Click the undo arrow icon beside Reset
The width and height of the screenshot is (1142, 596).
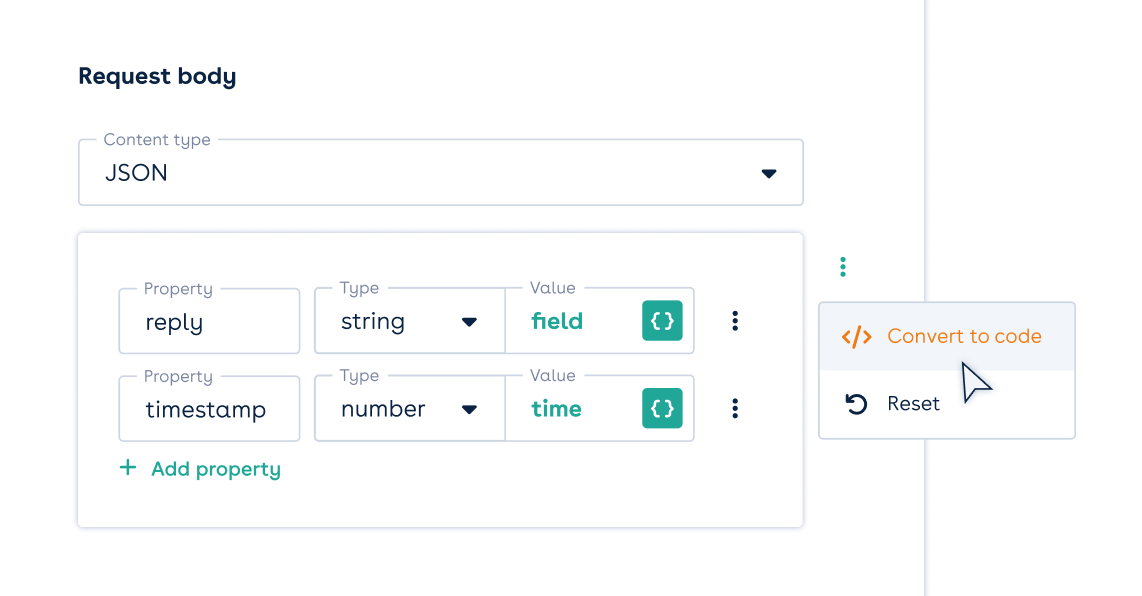pyautogui.click(x=857, y=403)
